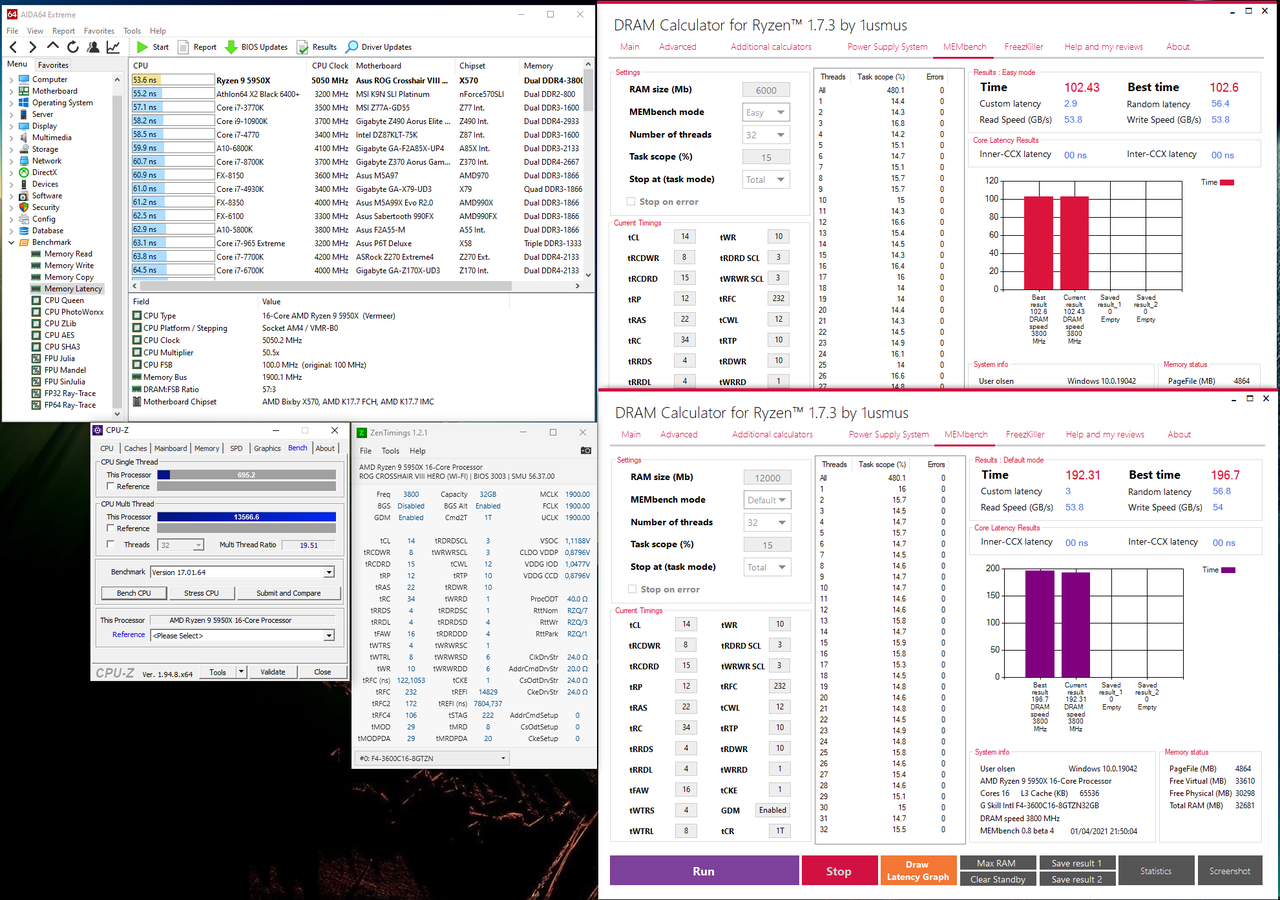Select the DirectX node in AIDA64

point(44,172)
